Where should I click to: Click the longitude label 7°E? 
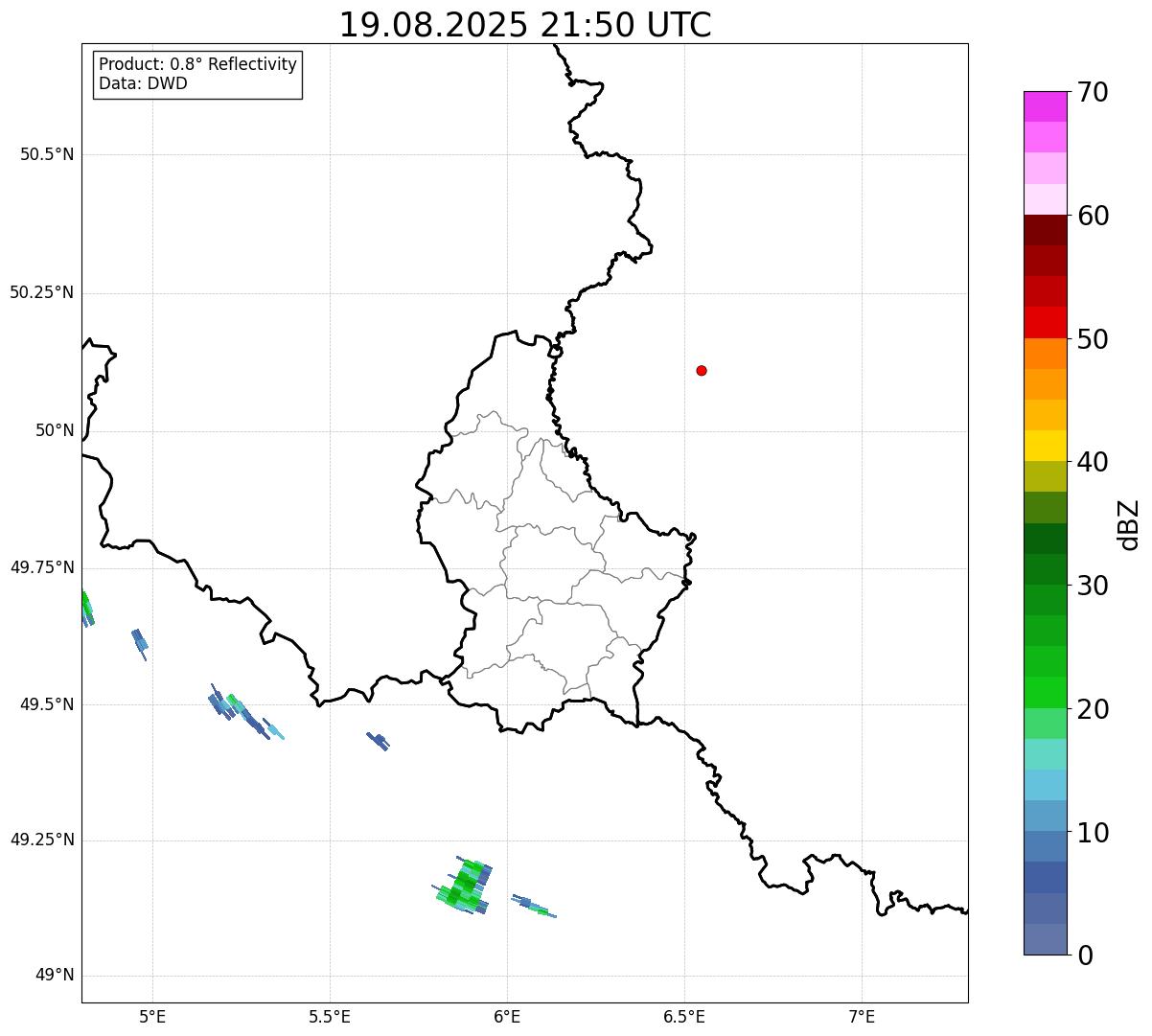click(x=862, y=1016)
